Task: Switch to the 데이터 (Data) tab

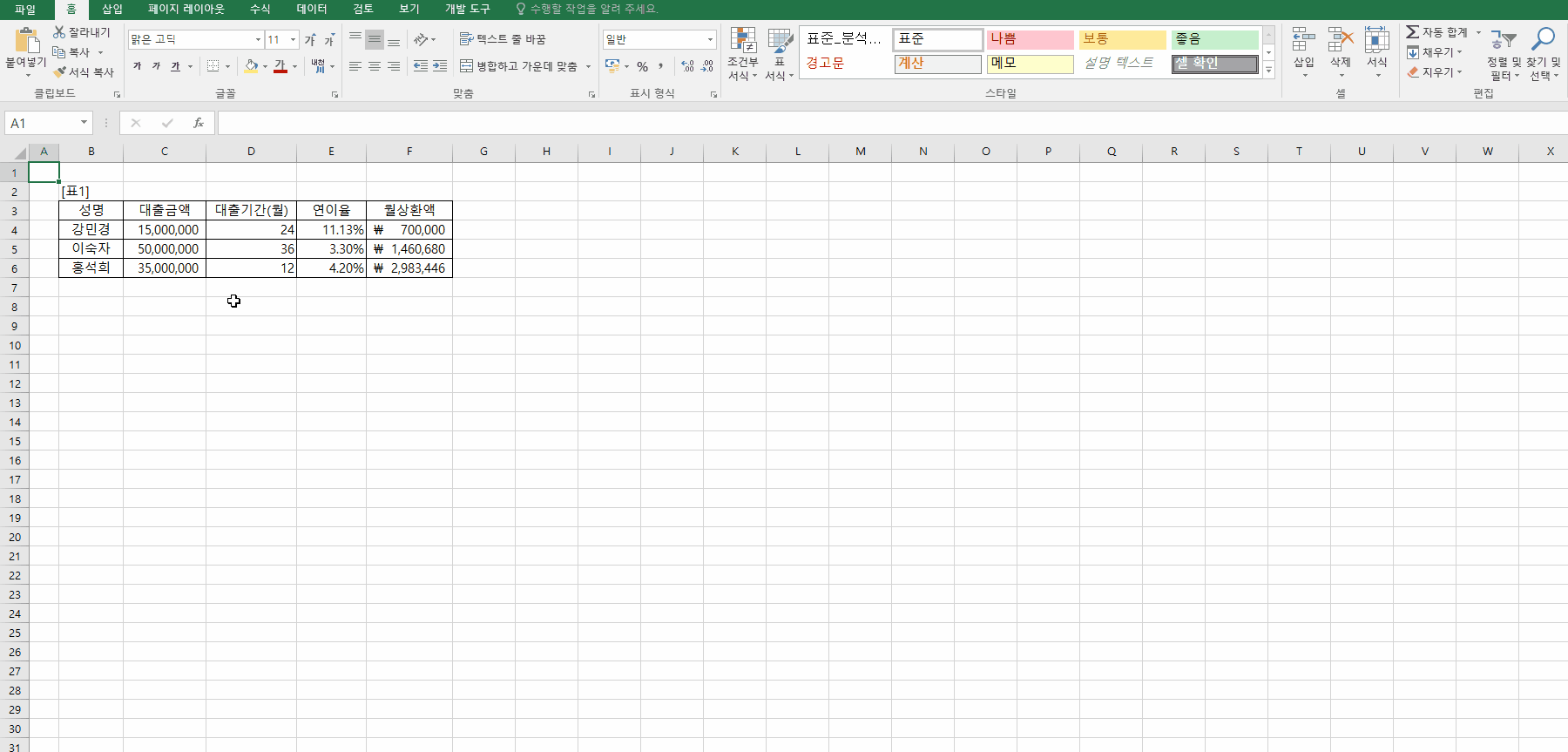Action: pos(312,10)
